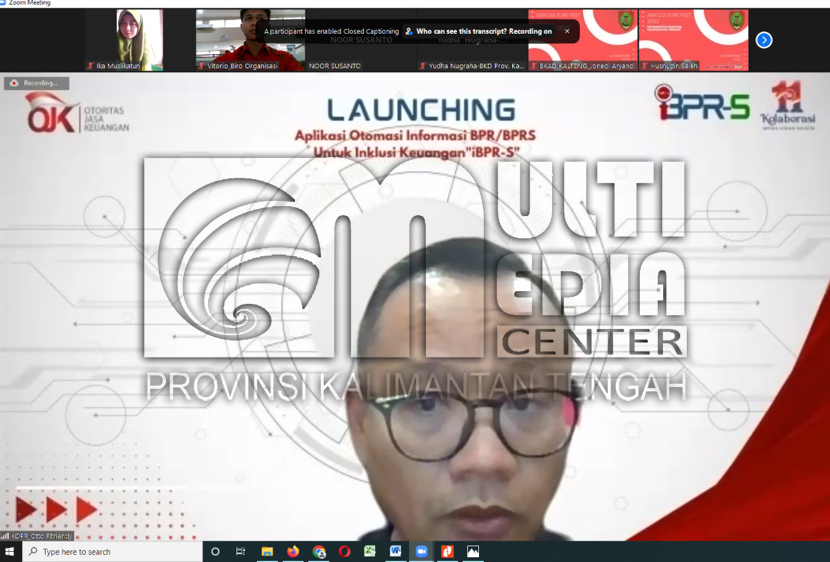Launch Firefox from the taskbar
830x562 pixels.
coord(293,551)
